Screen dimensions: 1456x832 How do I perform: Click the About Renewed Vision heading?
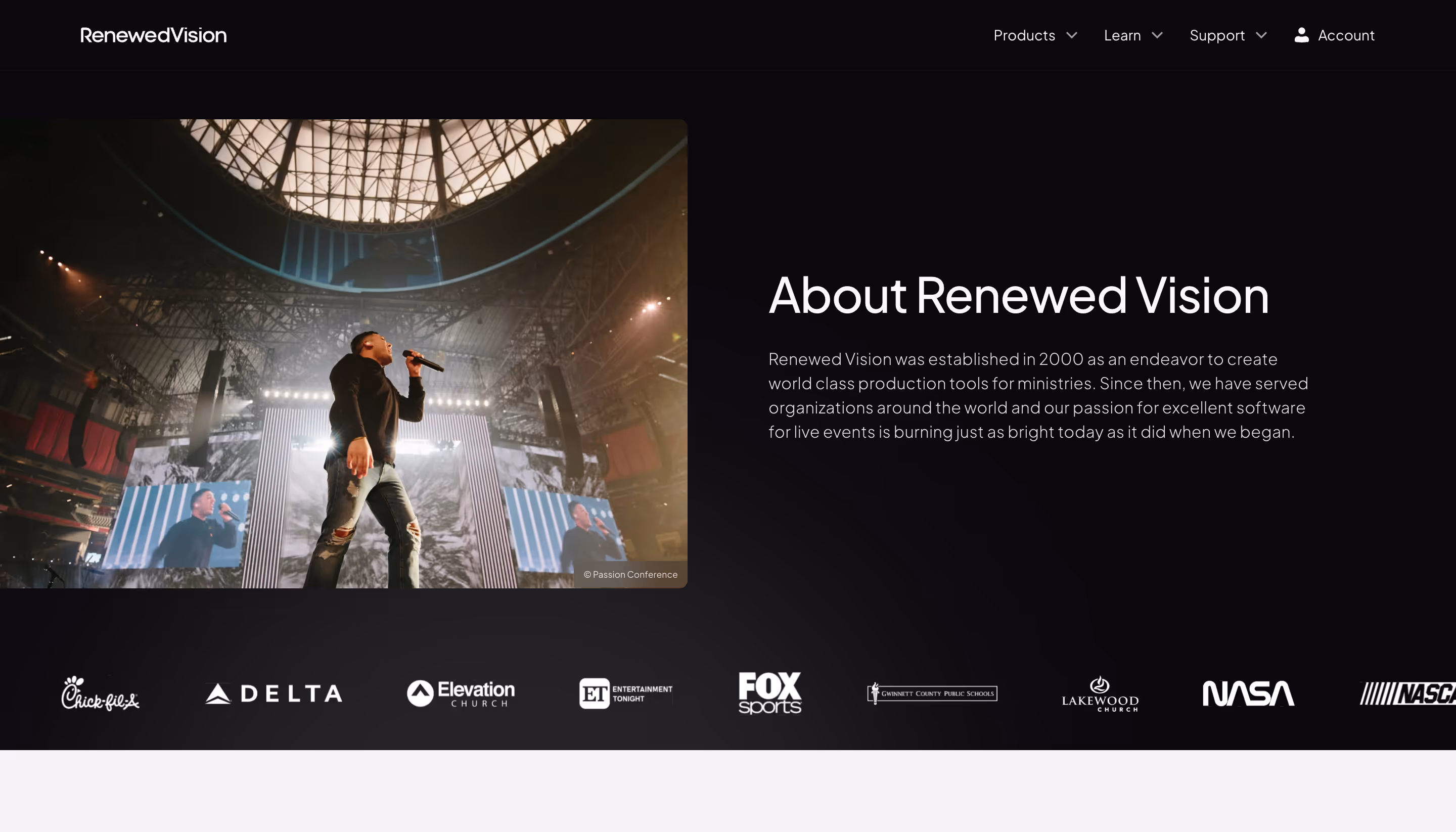click(1018, 295)
